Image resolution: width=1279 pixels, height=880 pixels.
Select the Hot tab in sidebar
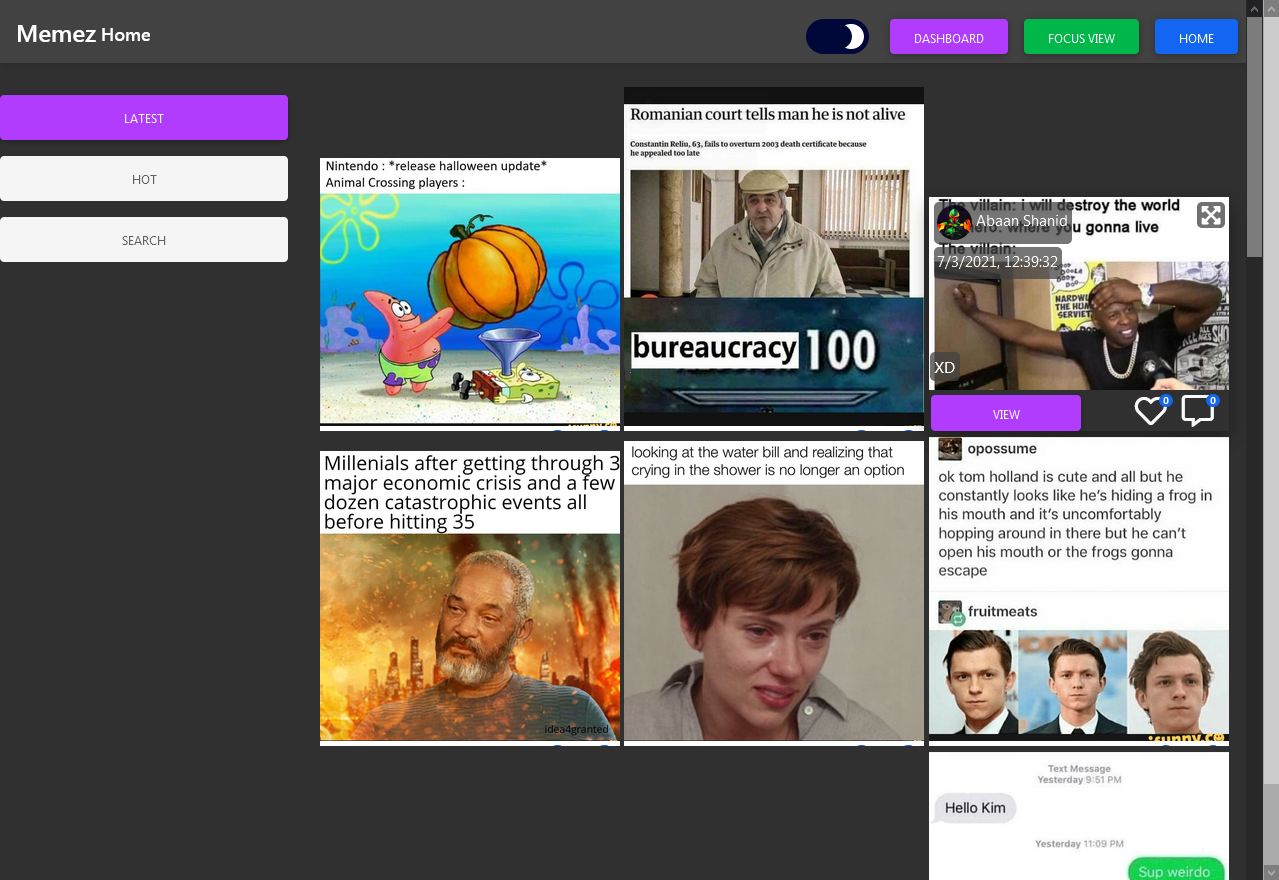tap(144, 179)
